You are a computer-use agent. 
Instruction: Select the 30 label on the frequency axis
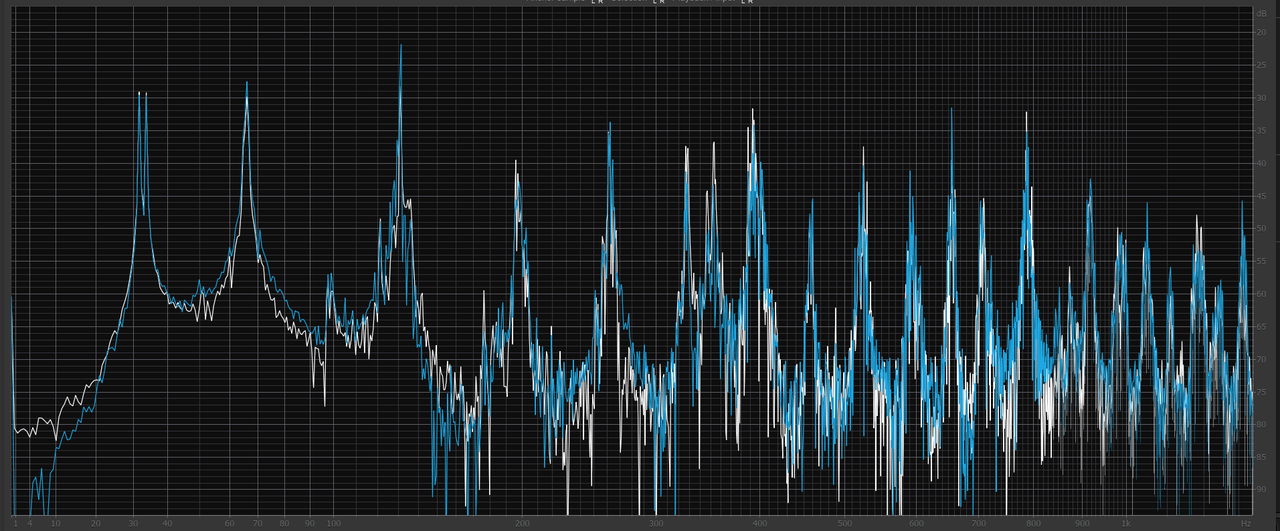(x=134, y=523)
